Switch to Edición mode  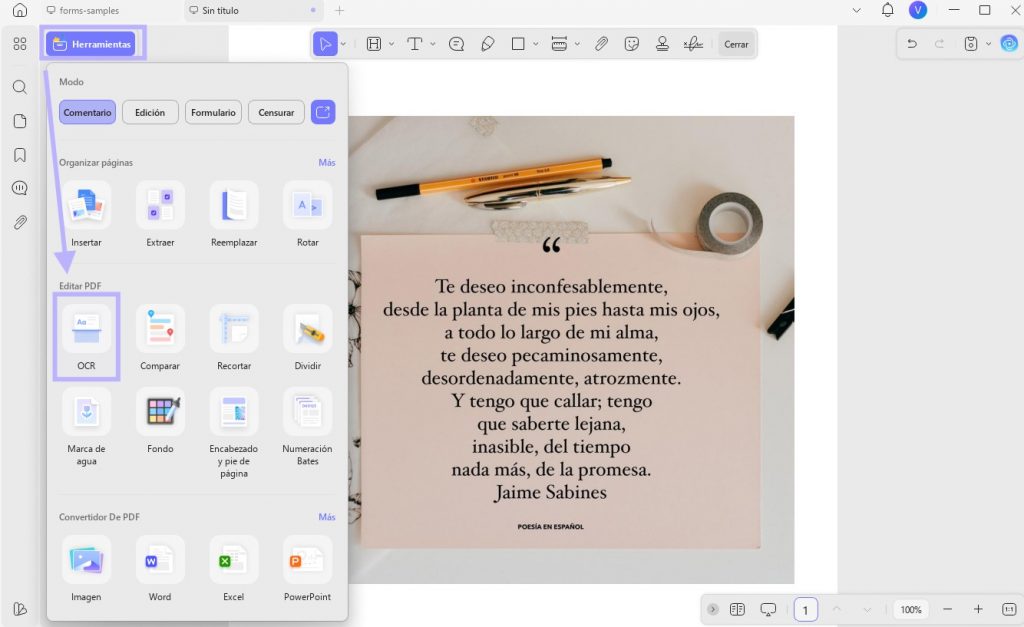150,112
